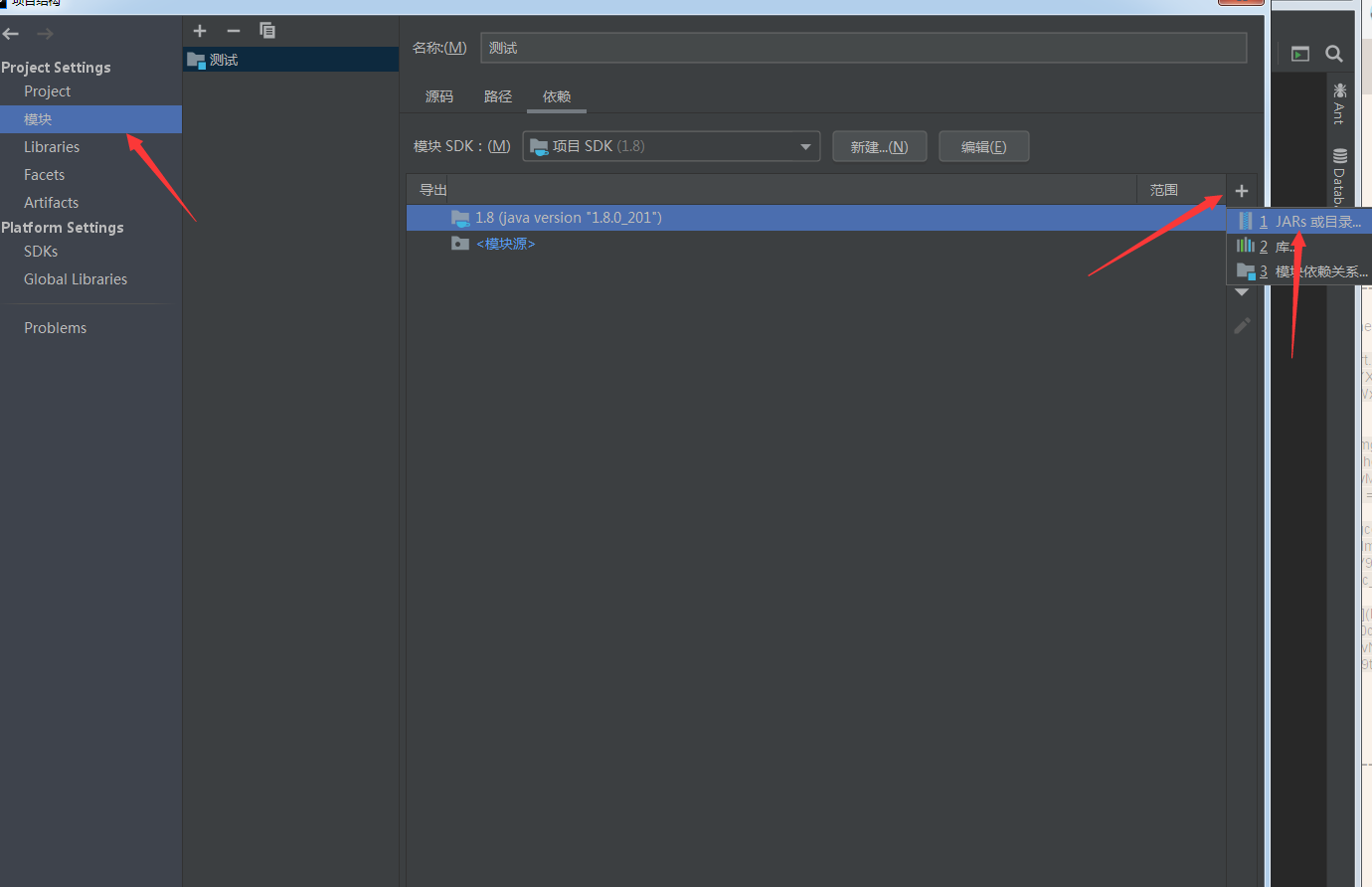The width and height of the screenshot is (1372, 887).
Task: Select the 1.8 java version dependency row
Action: [815, 218]
